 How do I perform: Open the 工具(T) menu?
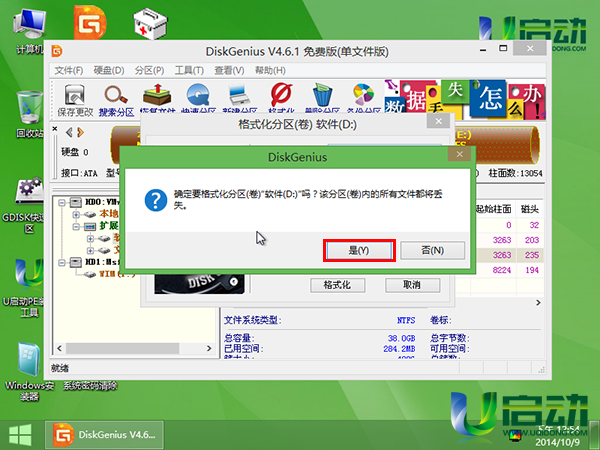189,70
